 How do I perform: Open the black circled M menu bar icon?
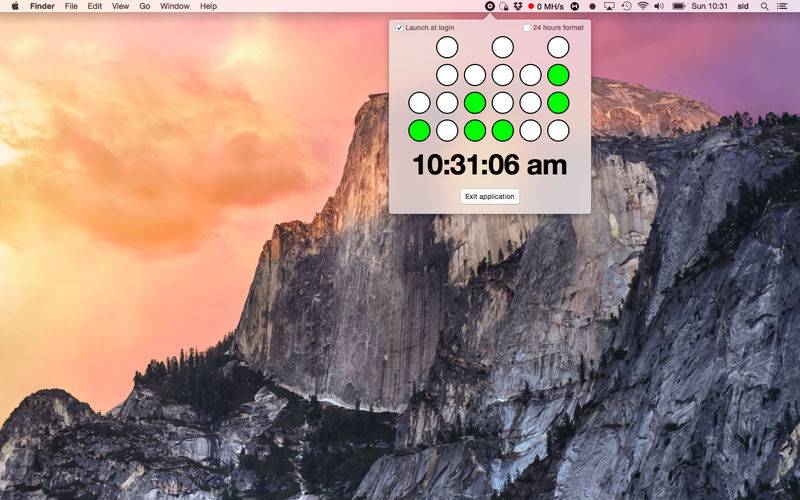point(575,6)
